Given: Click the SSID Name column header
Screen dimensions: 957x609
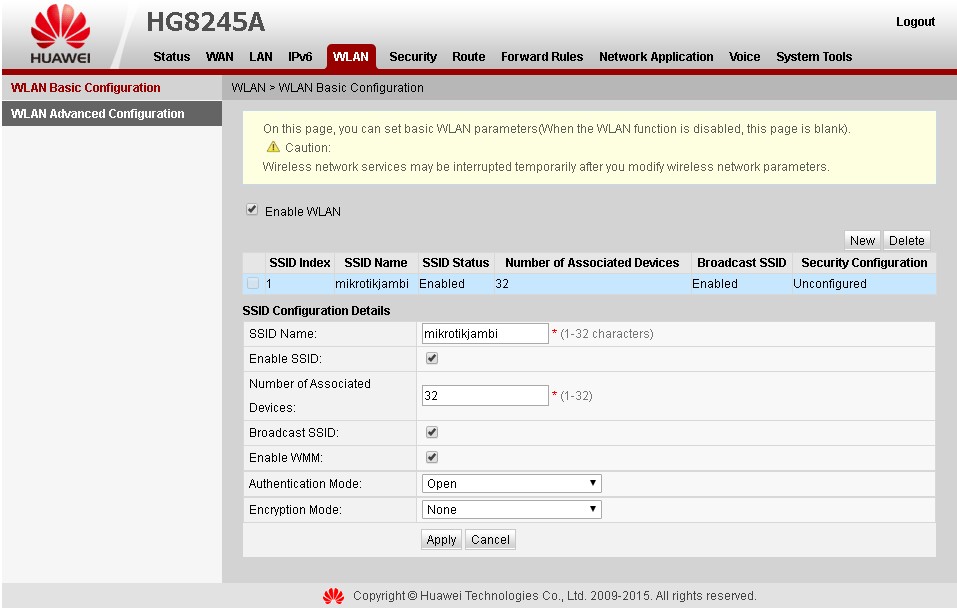Looking at the screenshot, I should 375,263.
